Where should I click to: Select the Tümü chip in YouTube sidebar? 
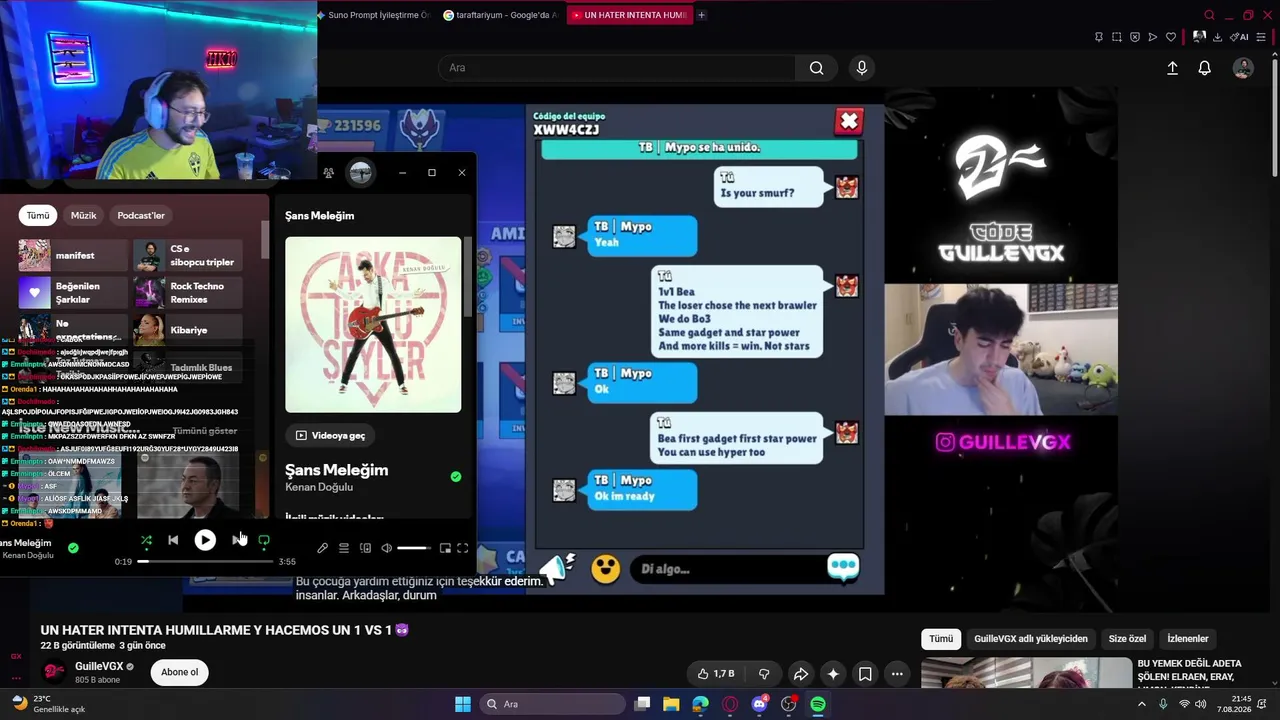[941, 639]
